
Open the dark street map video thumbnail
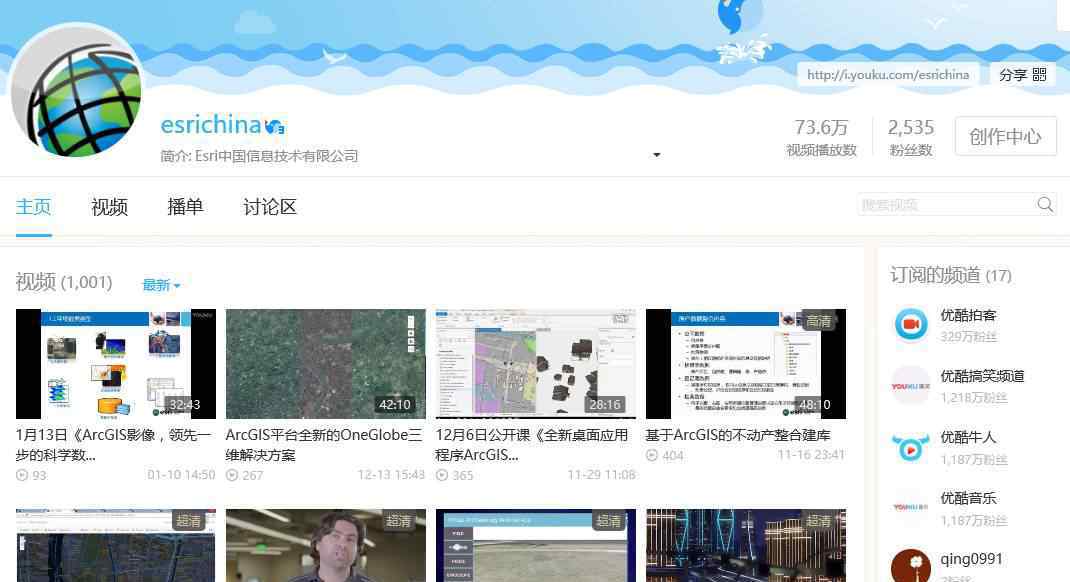click(x=116, y=545)
